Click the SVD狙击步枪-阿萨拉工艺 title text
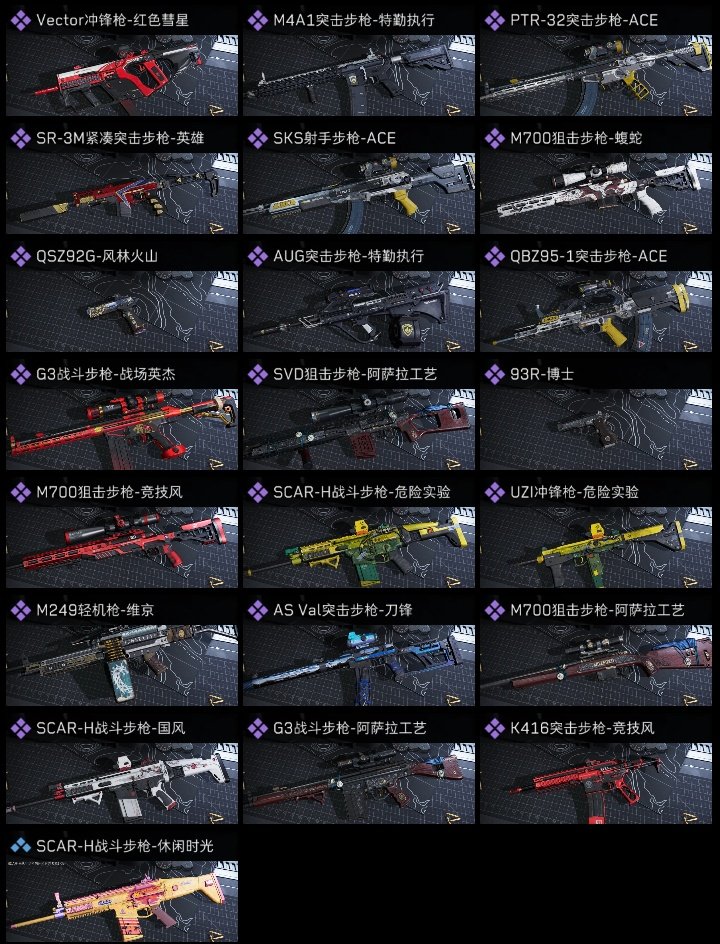This screenshot has width=720, height=944. (x=355, y=374)
